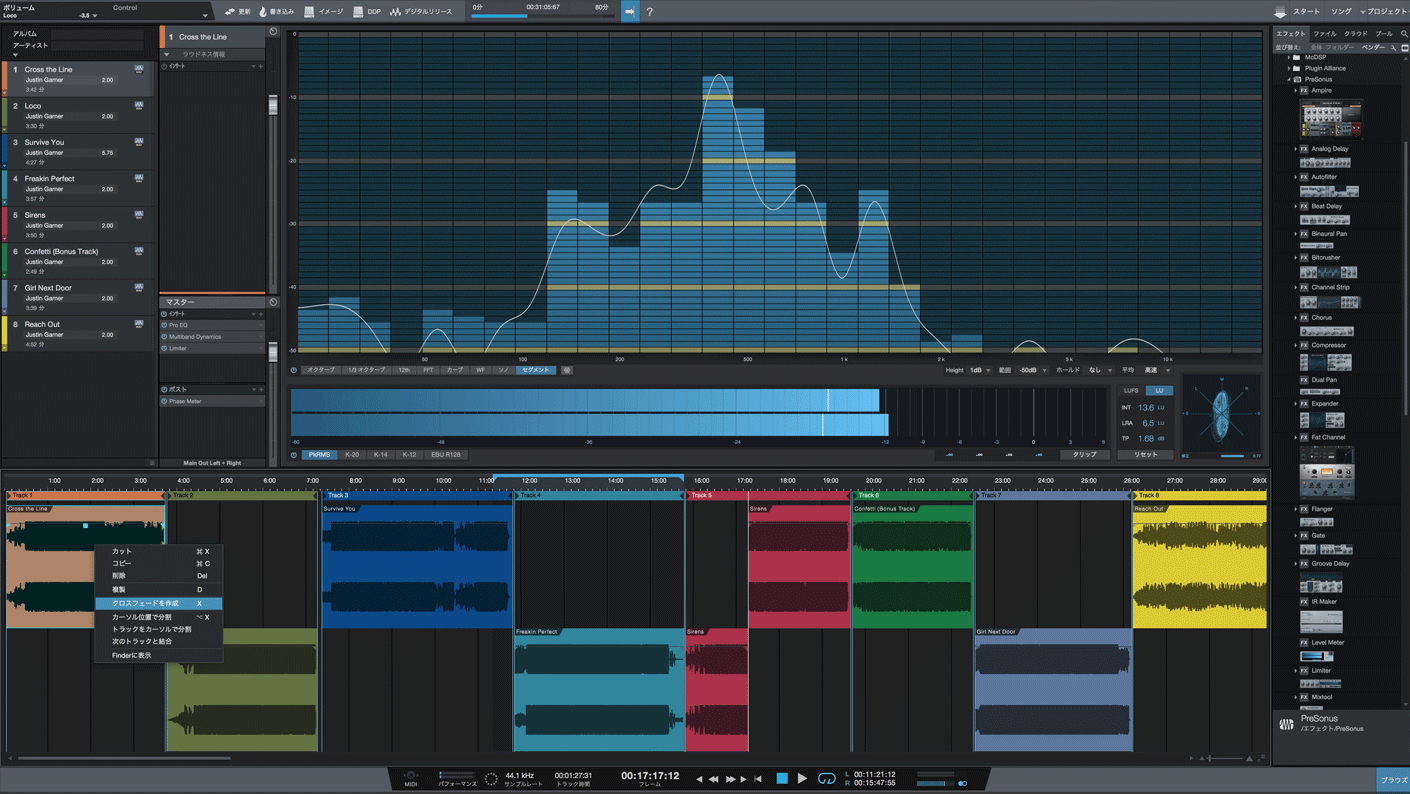Image resolution: width=1410 pixels, height=794 pixels.
Task: Click the ブラウズ button at bottom right
Action: pyautogui.click(x=1393, y=780)
